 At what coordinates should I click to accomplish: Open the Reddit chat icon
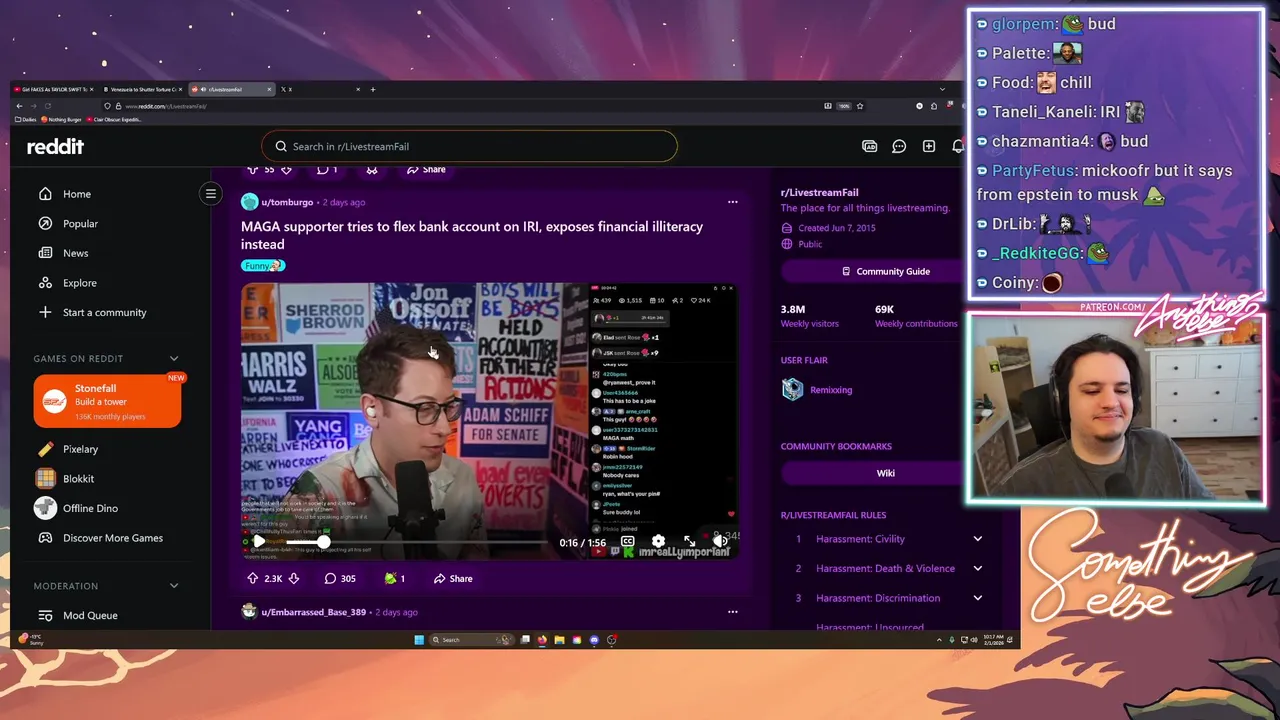[899, 147]
